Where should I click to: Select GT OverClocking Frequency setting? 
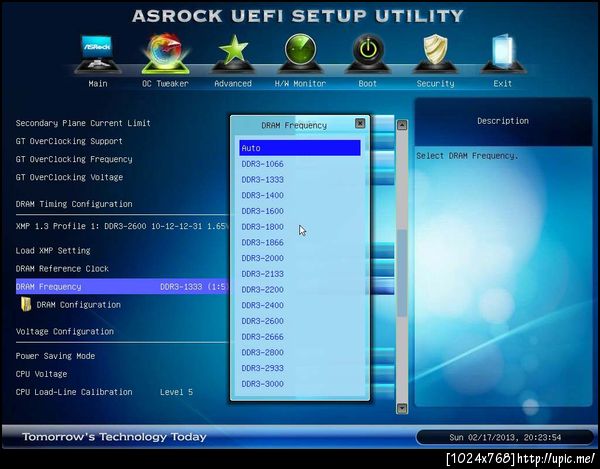74,159
